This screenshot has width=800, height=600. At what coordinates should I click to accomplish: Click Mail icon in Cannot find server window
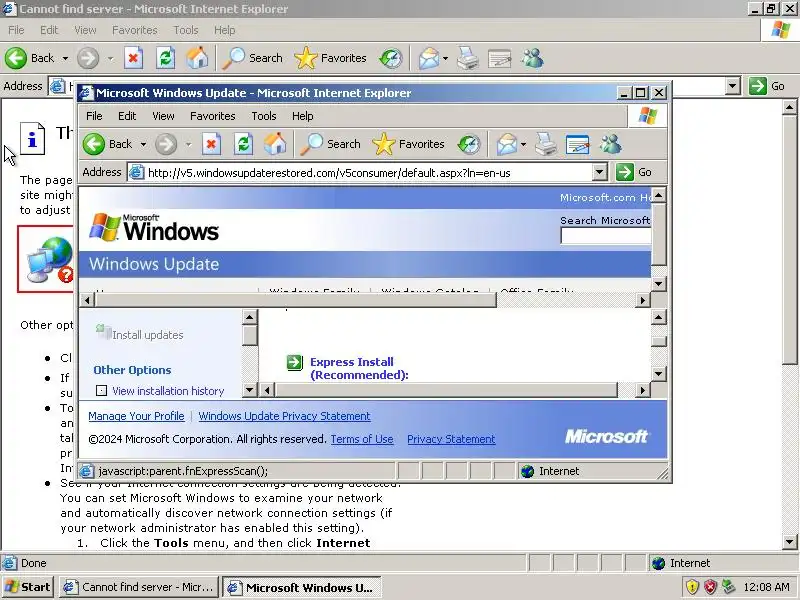(429, 58)
